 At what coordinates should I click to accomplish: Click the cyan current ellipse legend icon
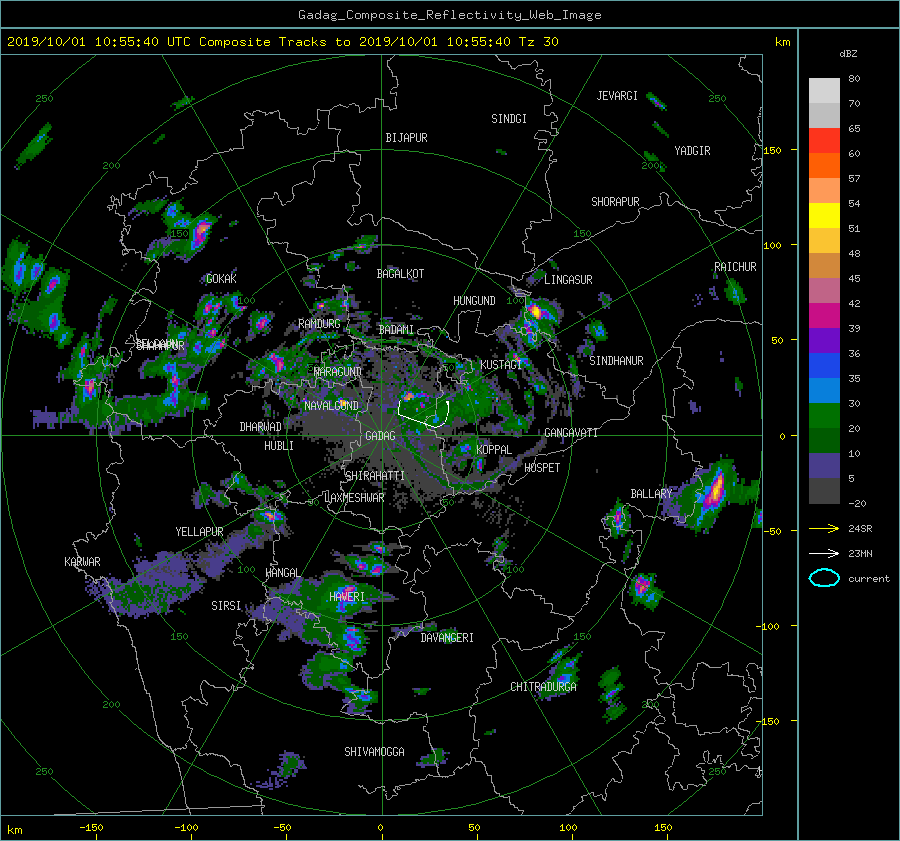click(824, 578)
